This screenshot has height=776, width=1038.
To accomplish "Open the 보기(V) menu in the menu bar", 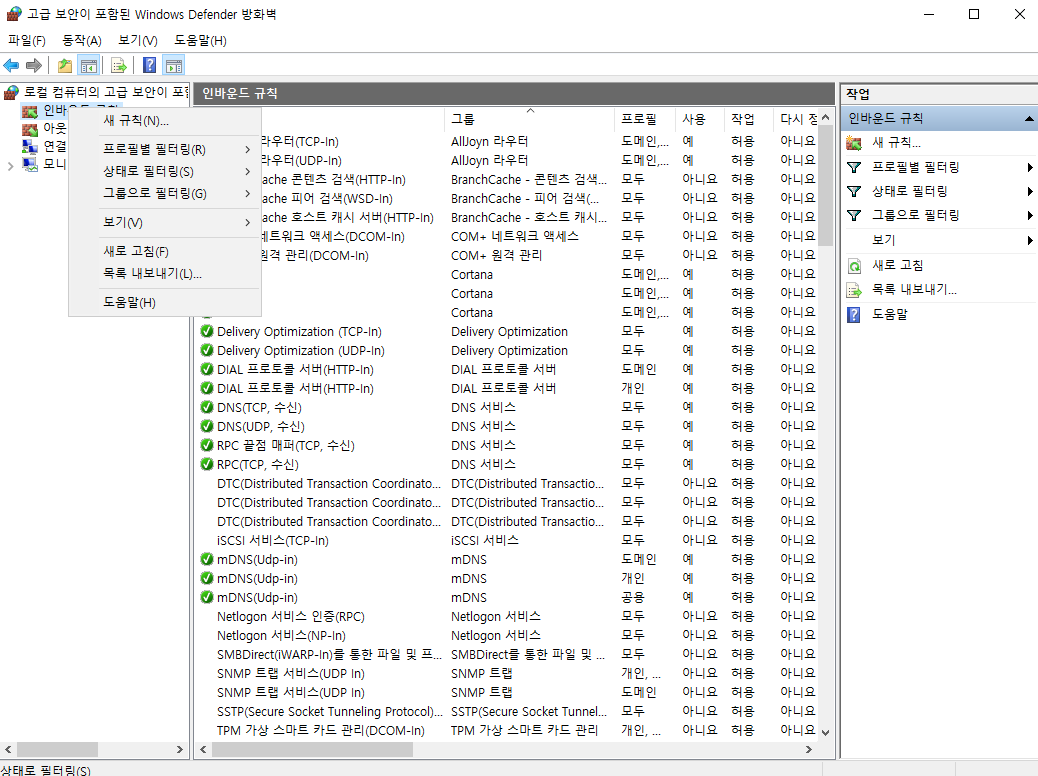I will [x=138, y=40].
